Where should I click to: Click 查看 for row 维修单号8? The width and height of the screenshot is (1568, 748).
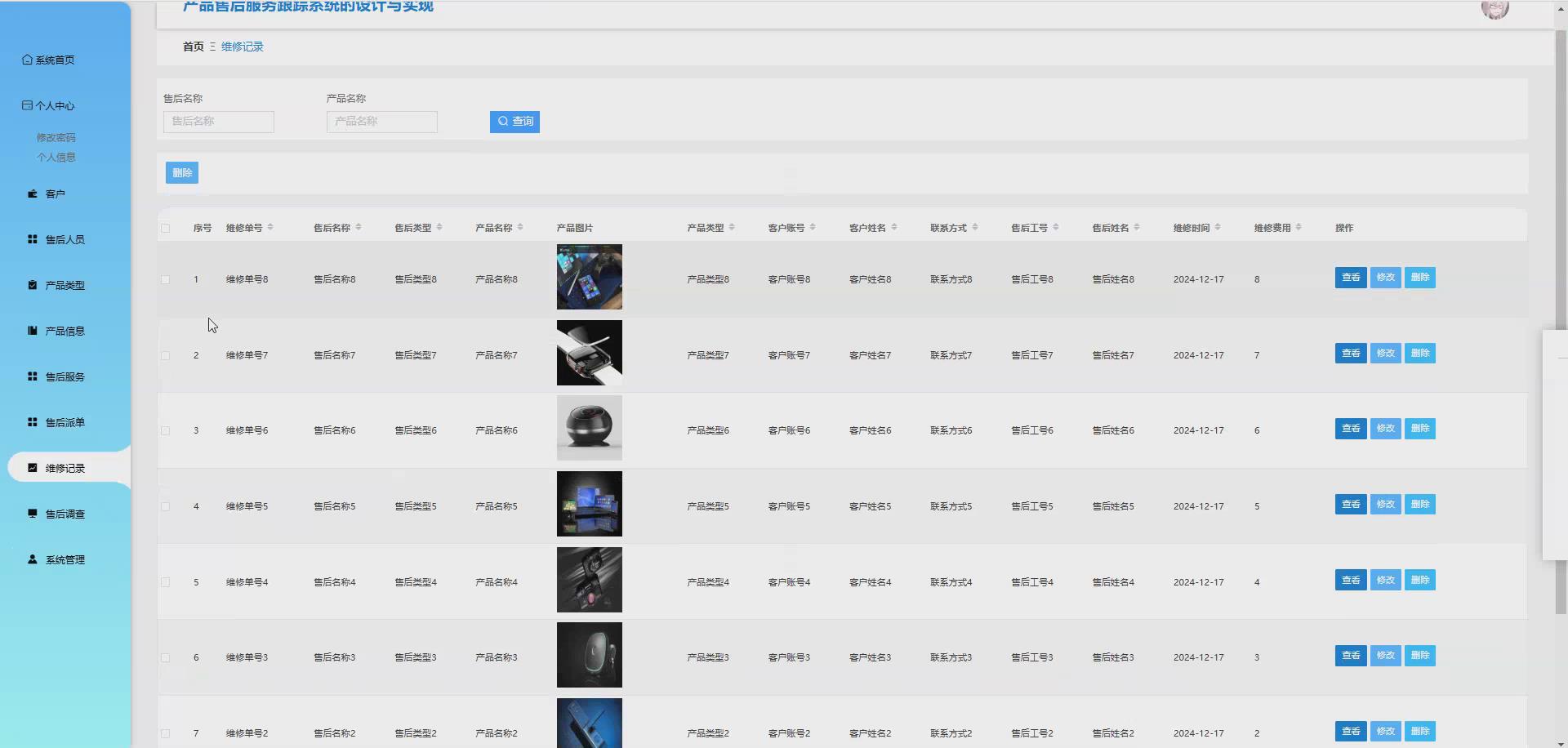pyautogui.click(x=1351, y=278)
